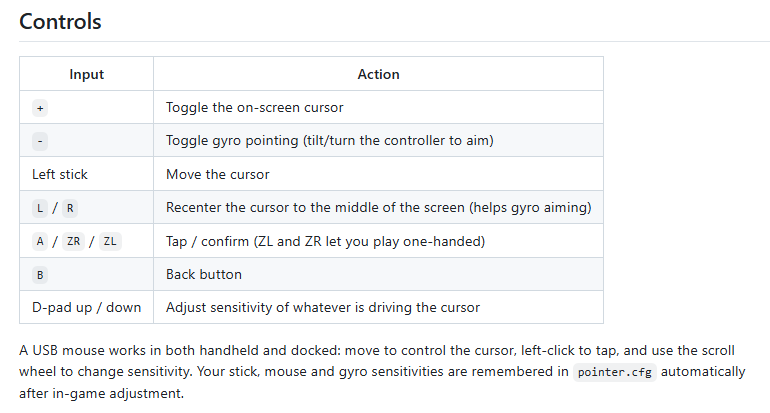Screen dimensions: 770x413
Task: Click the A button badge
Action: coord(40,242)
